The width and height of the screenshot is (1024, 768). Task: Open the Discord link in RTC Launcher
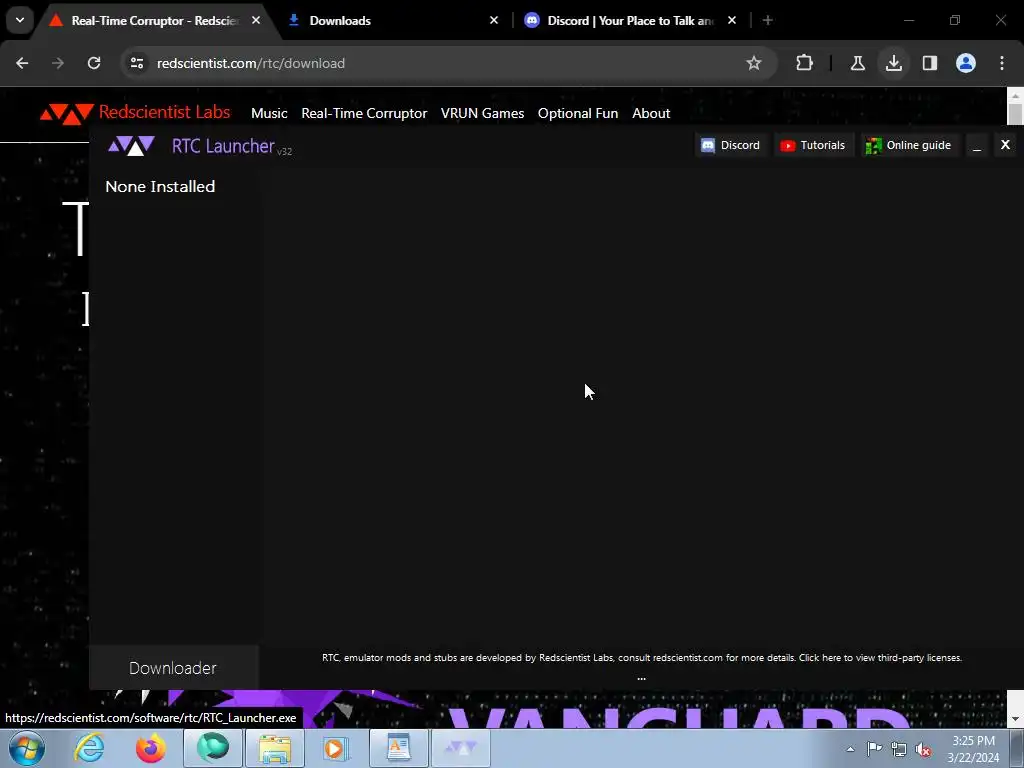tap(730, 145)
